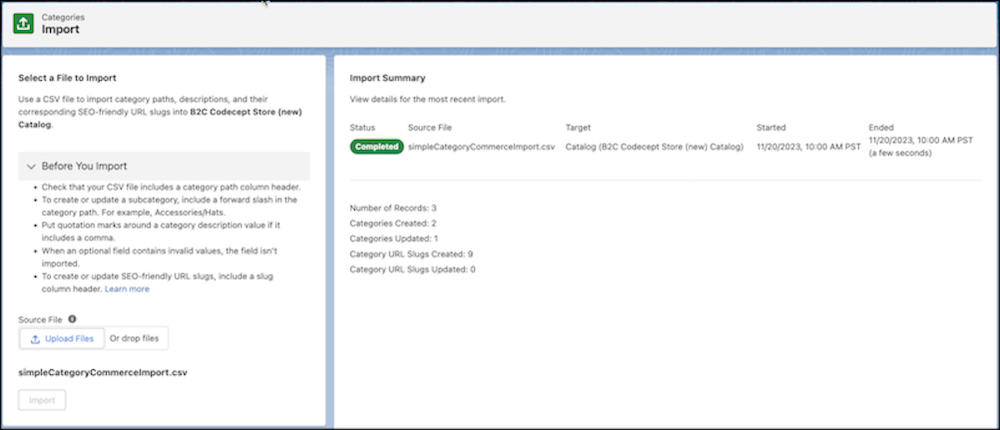Click the Ended column header
The height and width of the screenshot is (430, 1000).
point(881,128)
